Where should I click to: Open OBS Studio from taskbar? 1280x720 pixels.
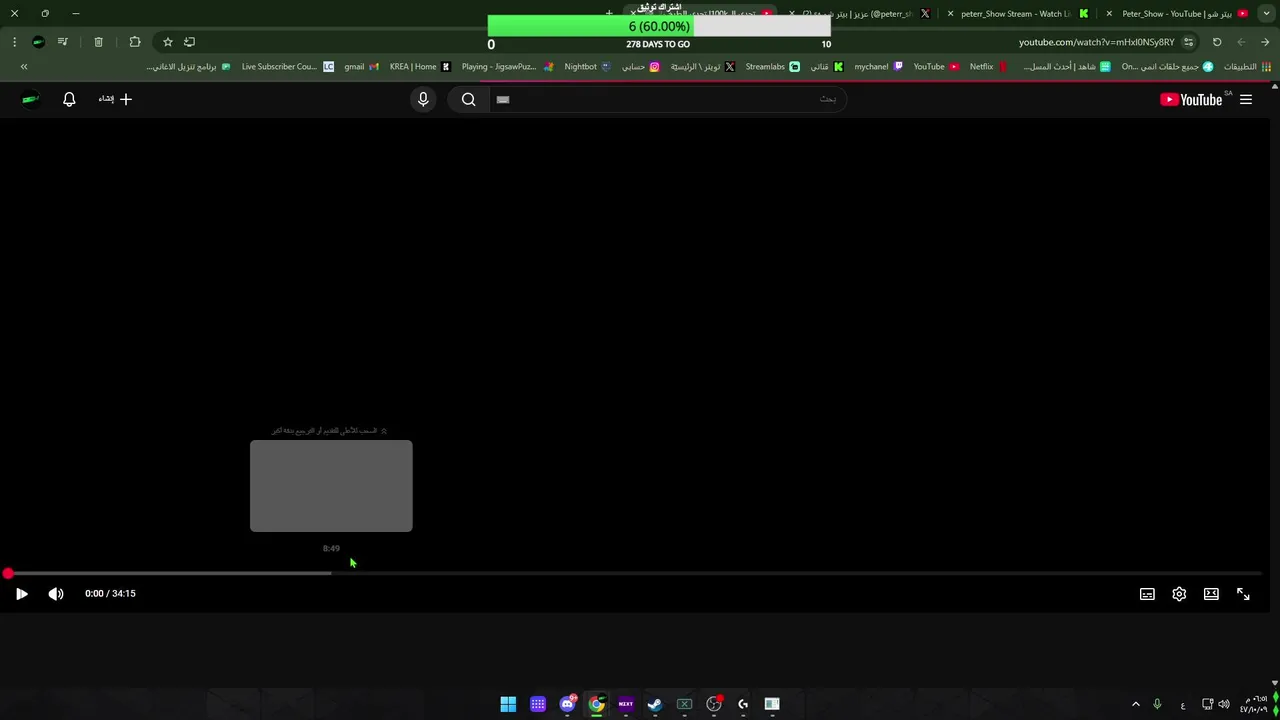coord(714,704)
